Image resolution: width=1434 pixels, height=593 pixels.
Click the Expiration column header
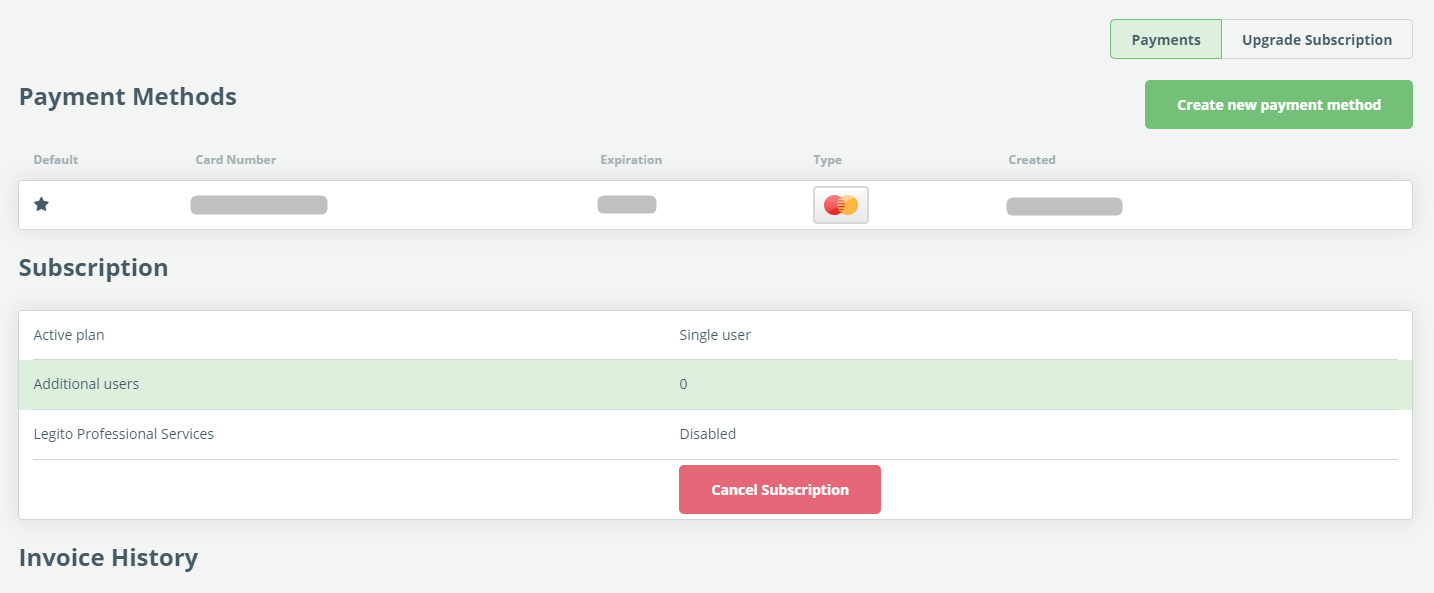(x=631, y=160)
